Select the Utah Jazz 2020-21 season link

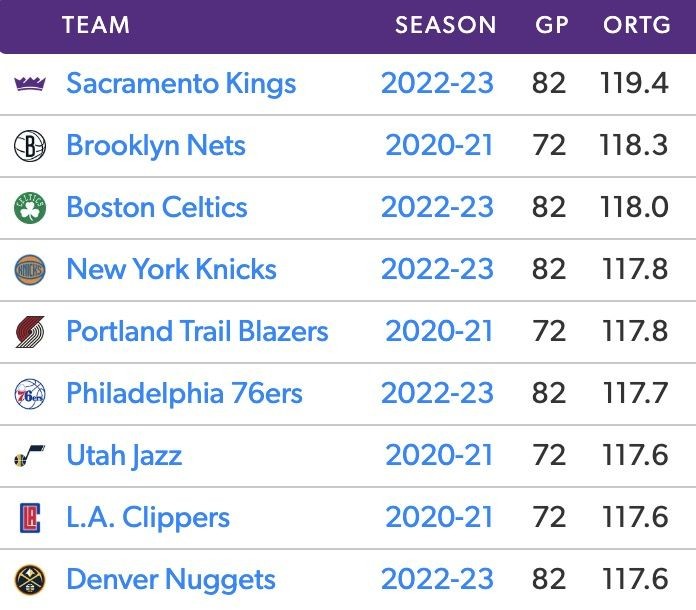[x=440, y=456]
